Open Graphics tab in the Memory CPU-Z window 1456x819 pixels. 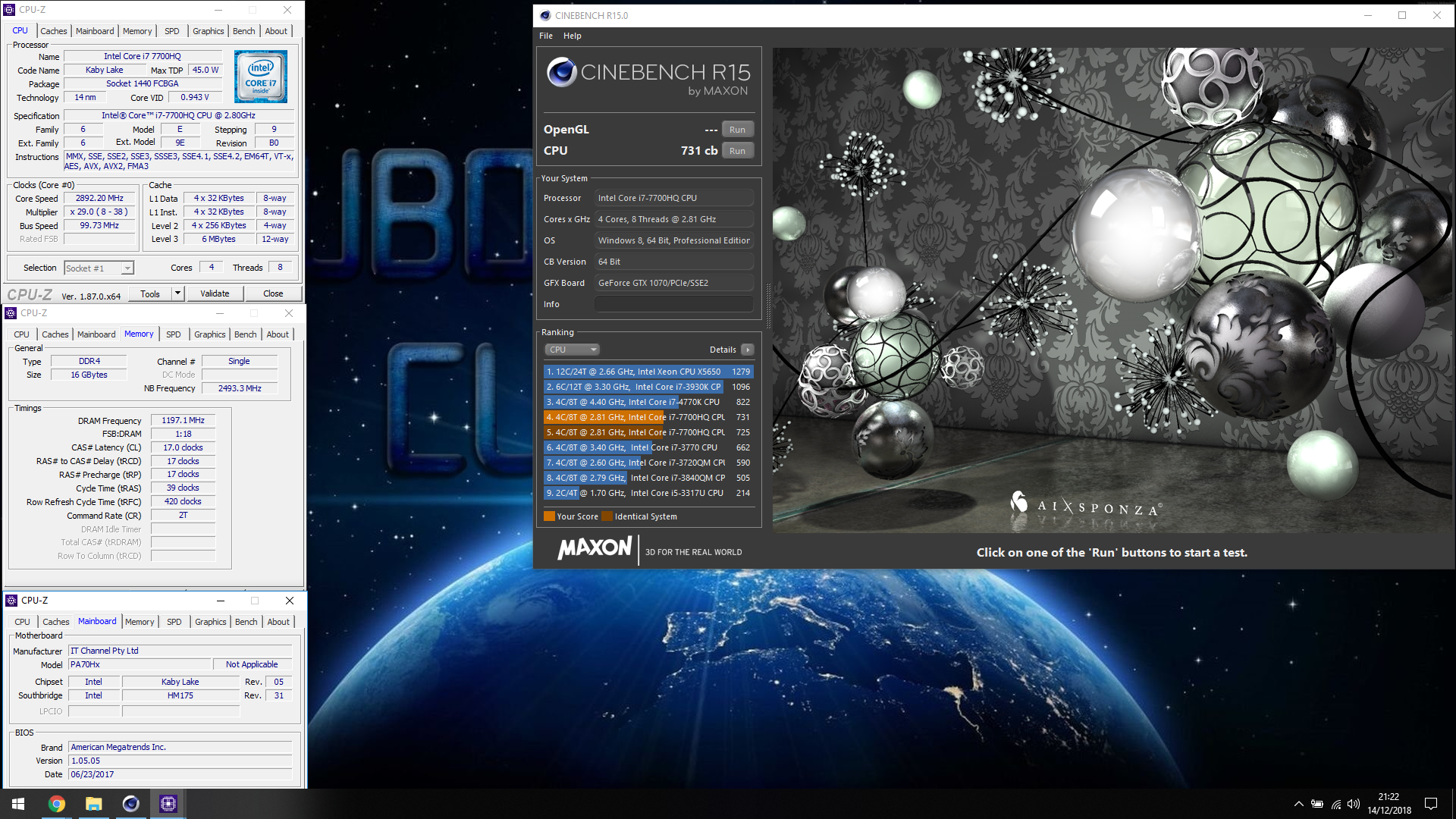pos(210,334)
